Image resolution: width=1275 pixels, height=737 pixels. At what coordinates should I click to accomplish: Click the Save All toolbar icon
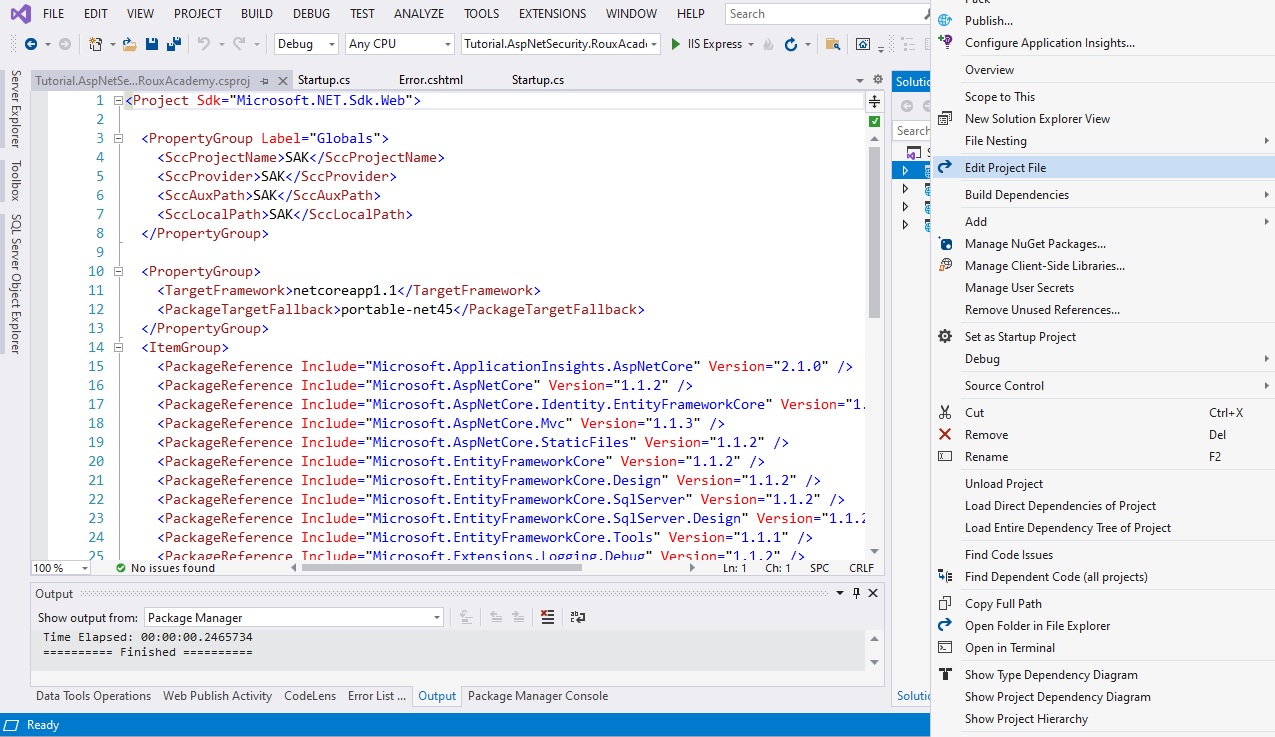click(x=173, y=44)
